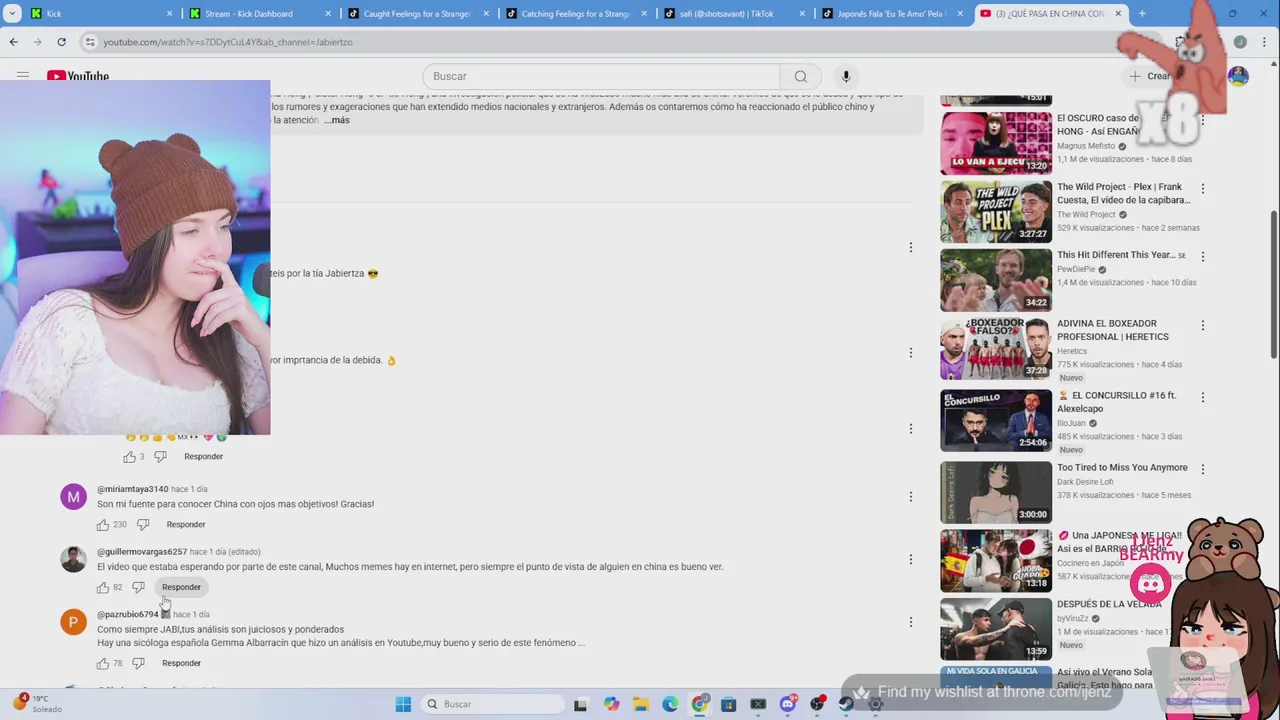The image size is (1280, 720).
Task: Like the comment with 3 likes
Action: tap(129, 456)
